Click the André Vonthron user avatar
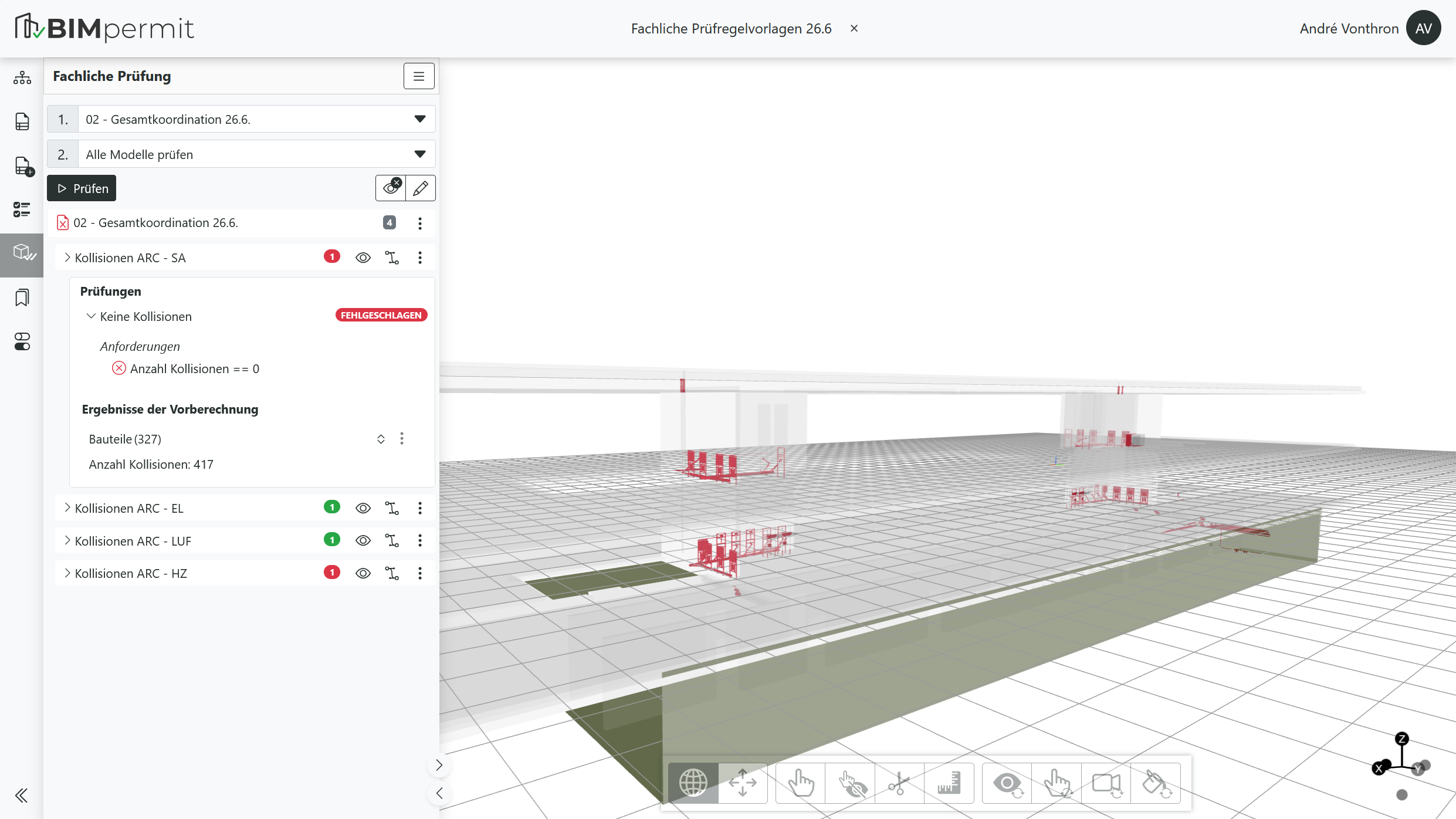 coord(1424,28)
